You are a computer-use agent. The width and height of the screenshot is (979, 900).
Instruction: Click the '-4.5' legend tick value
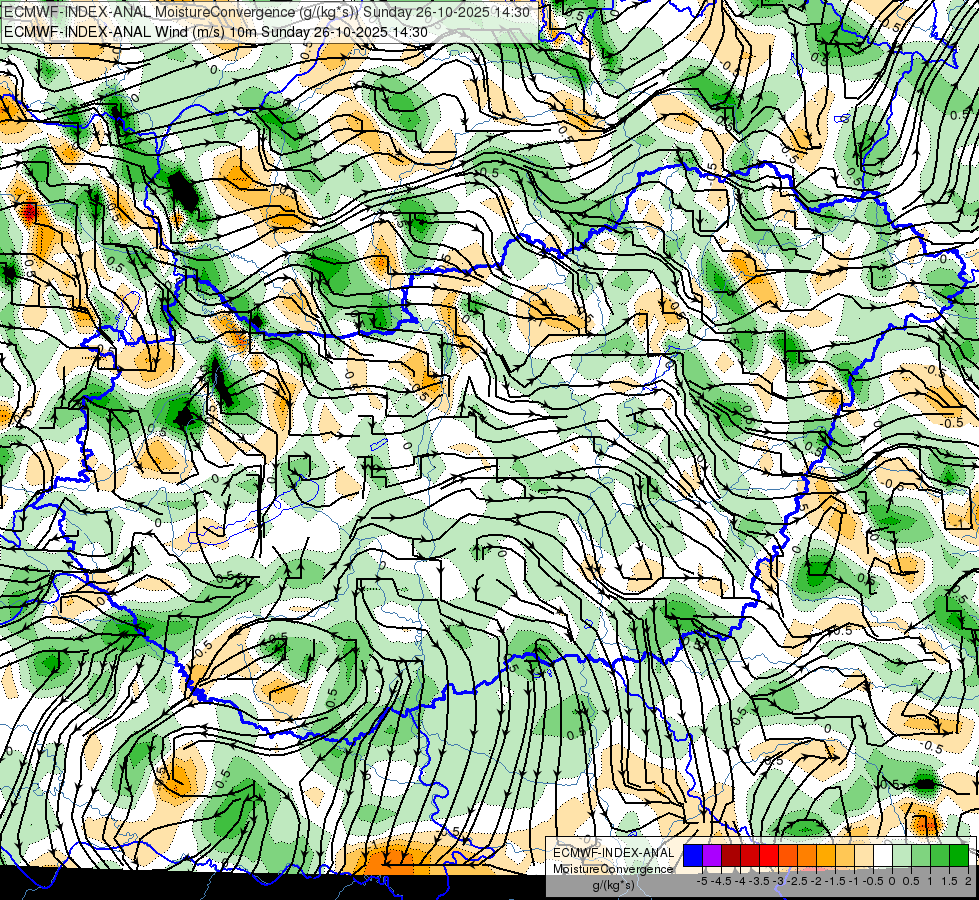point(721,881)
